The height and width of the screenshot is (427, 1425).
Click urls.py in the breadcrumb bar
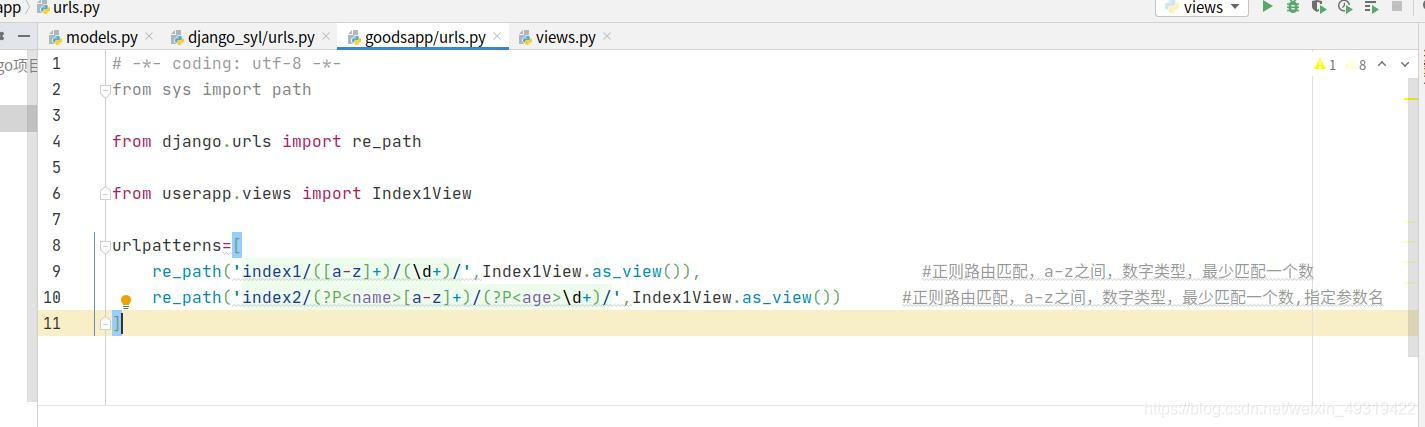point(68,8)
